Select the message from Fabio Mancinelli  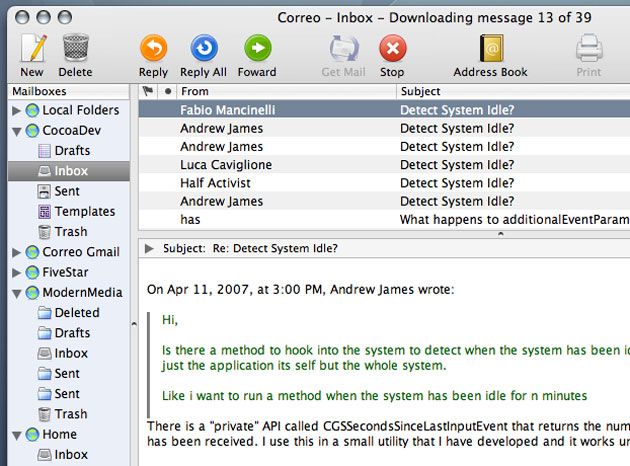pyautogui.click(x=385, y=110)
